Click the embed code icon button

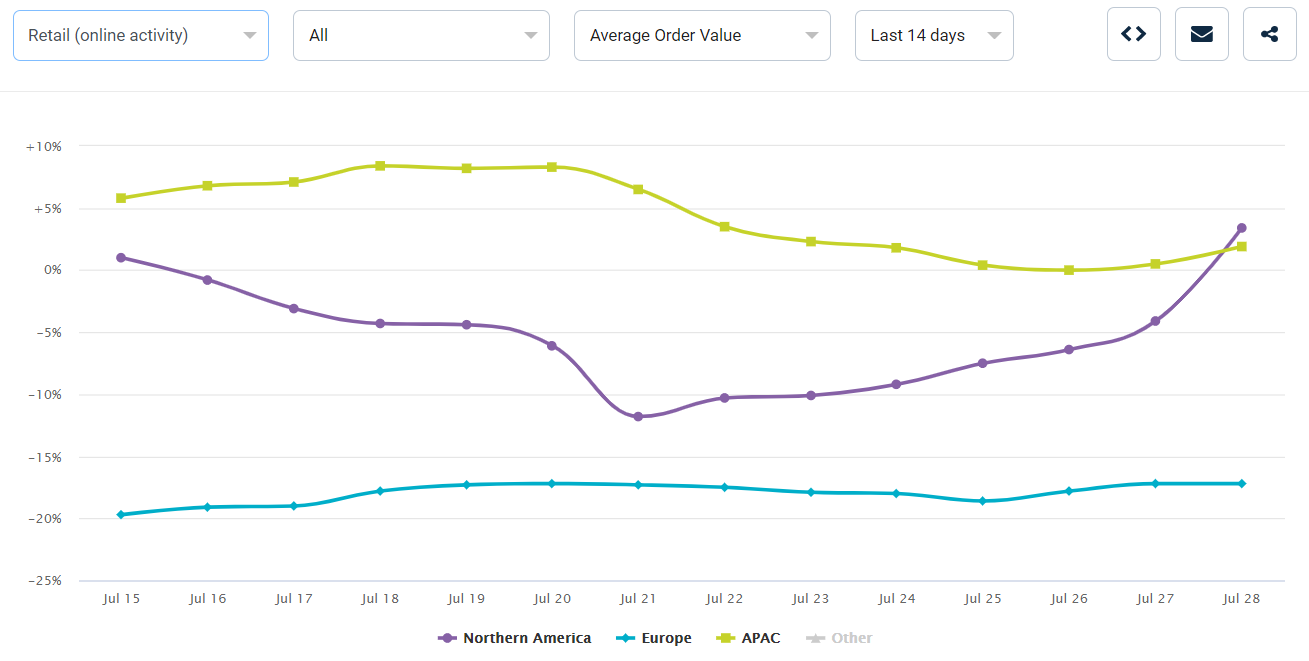pos(1133,35)
